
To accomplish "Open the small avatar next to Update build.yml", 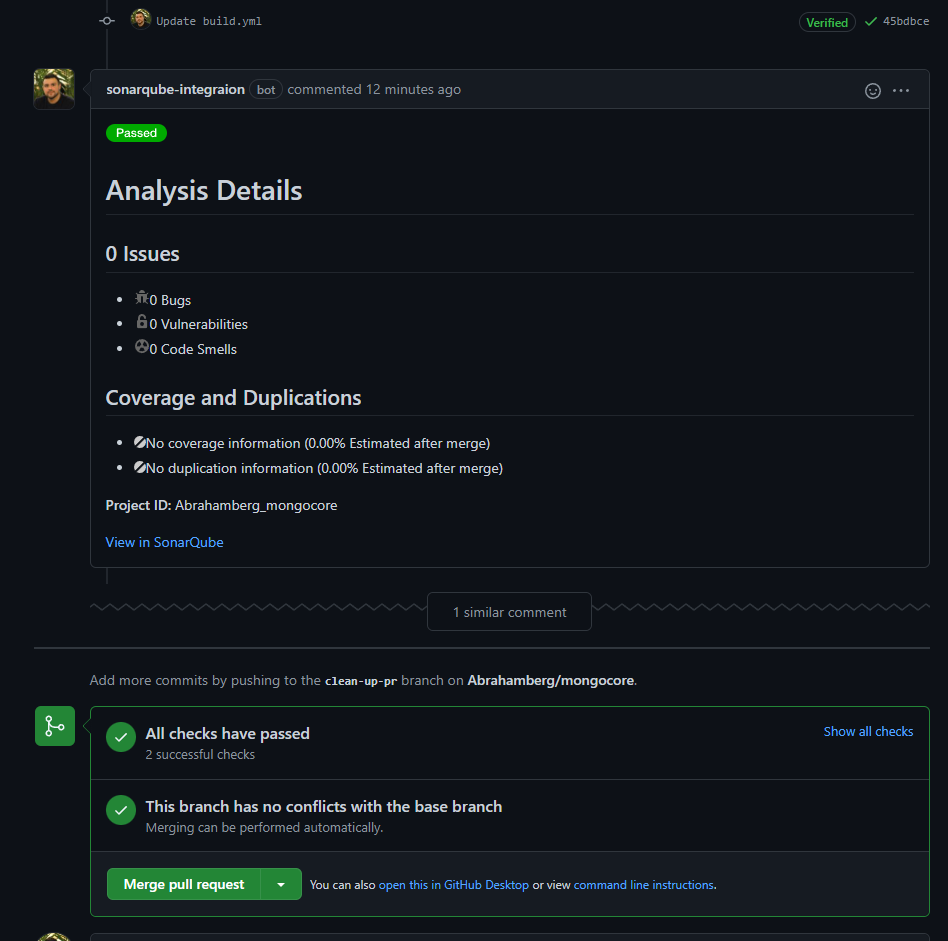I will pos(140,19).
